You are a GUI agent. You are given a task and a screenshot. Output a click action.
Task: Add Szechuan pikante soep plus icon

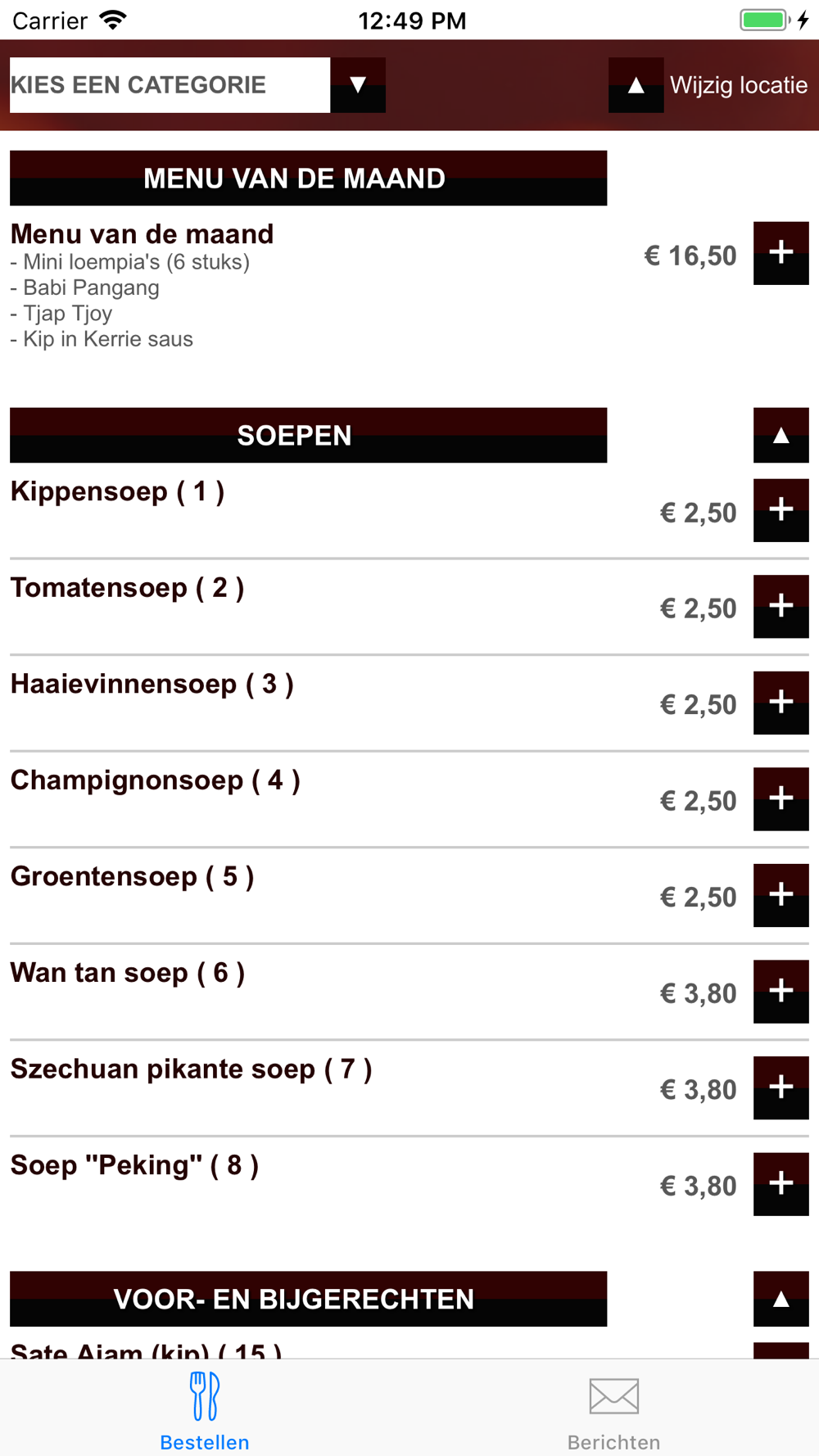point(781,1087)
